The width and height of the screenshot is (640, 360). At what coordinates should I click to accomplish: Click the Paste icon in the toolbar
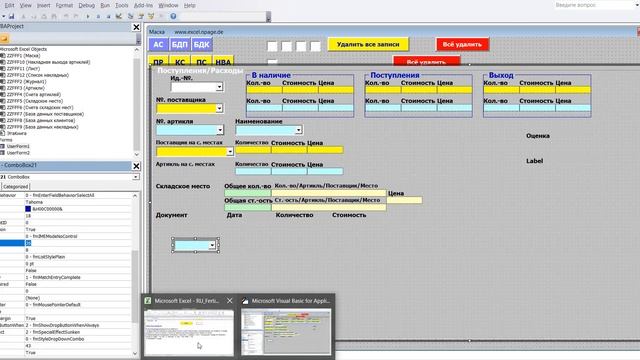44,16
